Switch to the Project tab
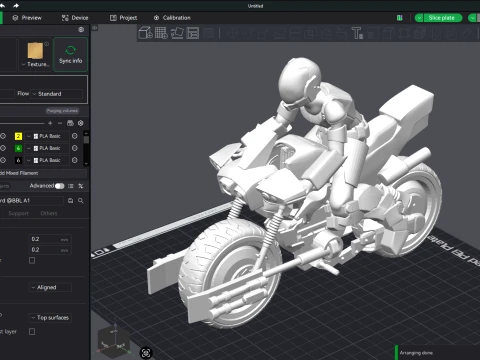 pyautogui.click(x=124, y=18)
